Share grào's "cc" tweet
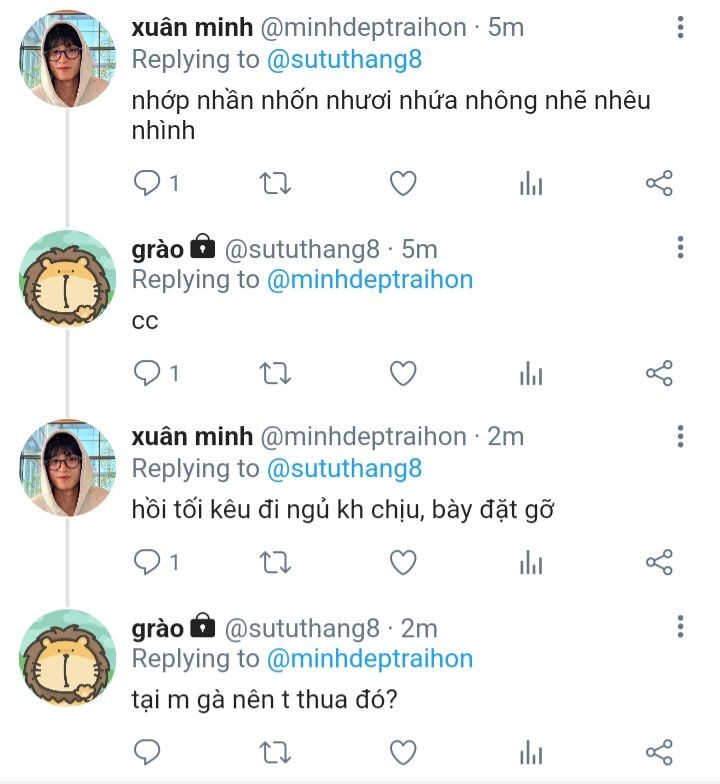 tap(659, 373)
